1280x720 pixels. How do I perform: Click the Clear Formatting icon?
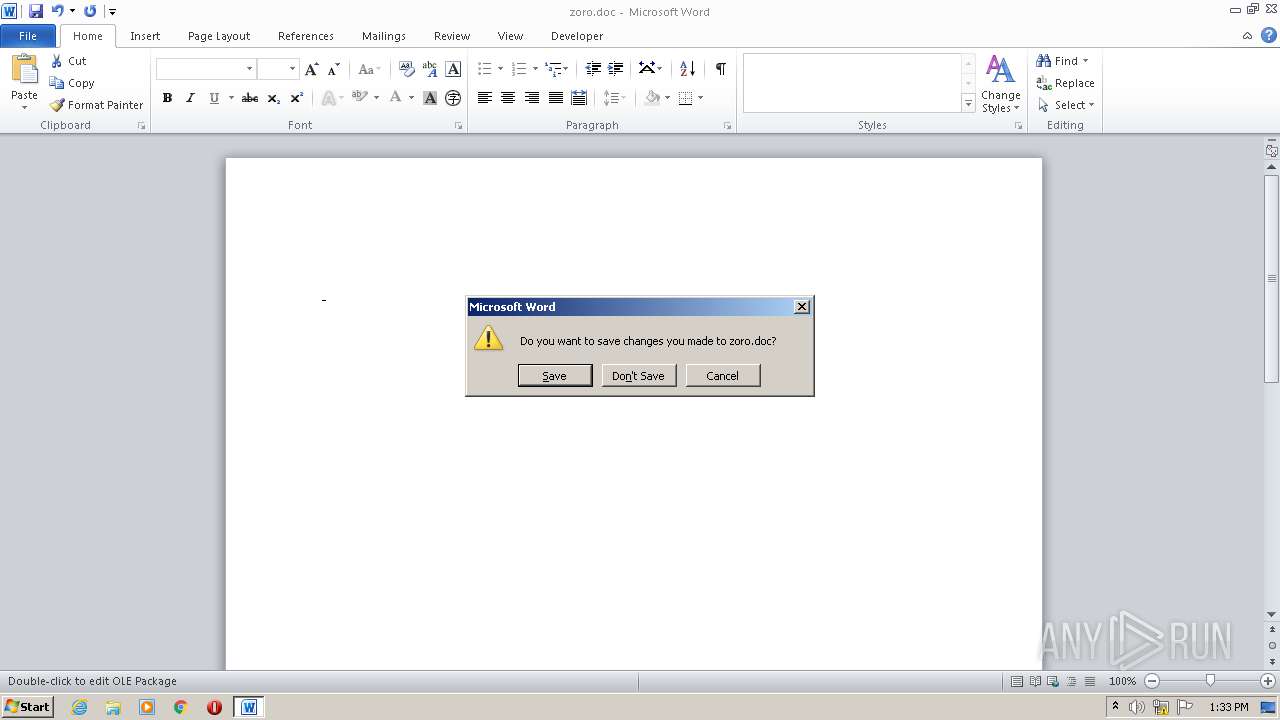pyautogui.click(x=406, y=69)
